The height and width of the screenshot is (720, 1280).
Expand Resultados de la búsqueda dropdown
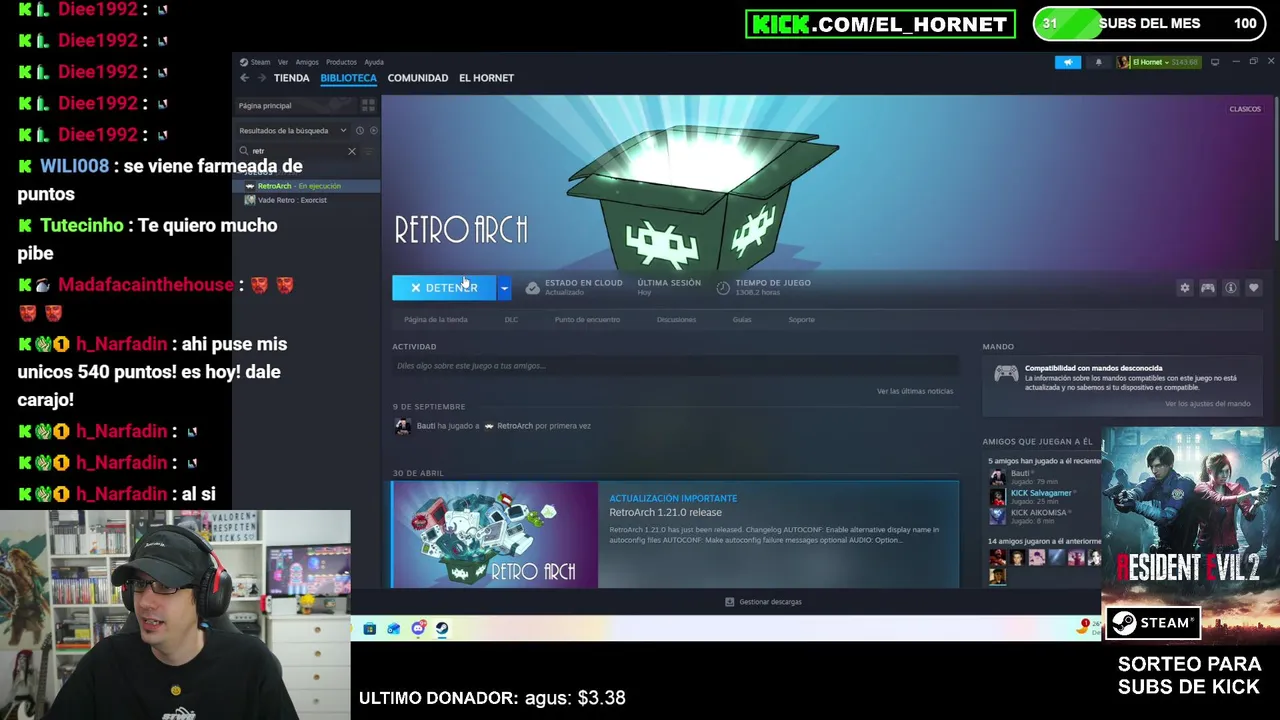tap(343, 130)
